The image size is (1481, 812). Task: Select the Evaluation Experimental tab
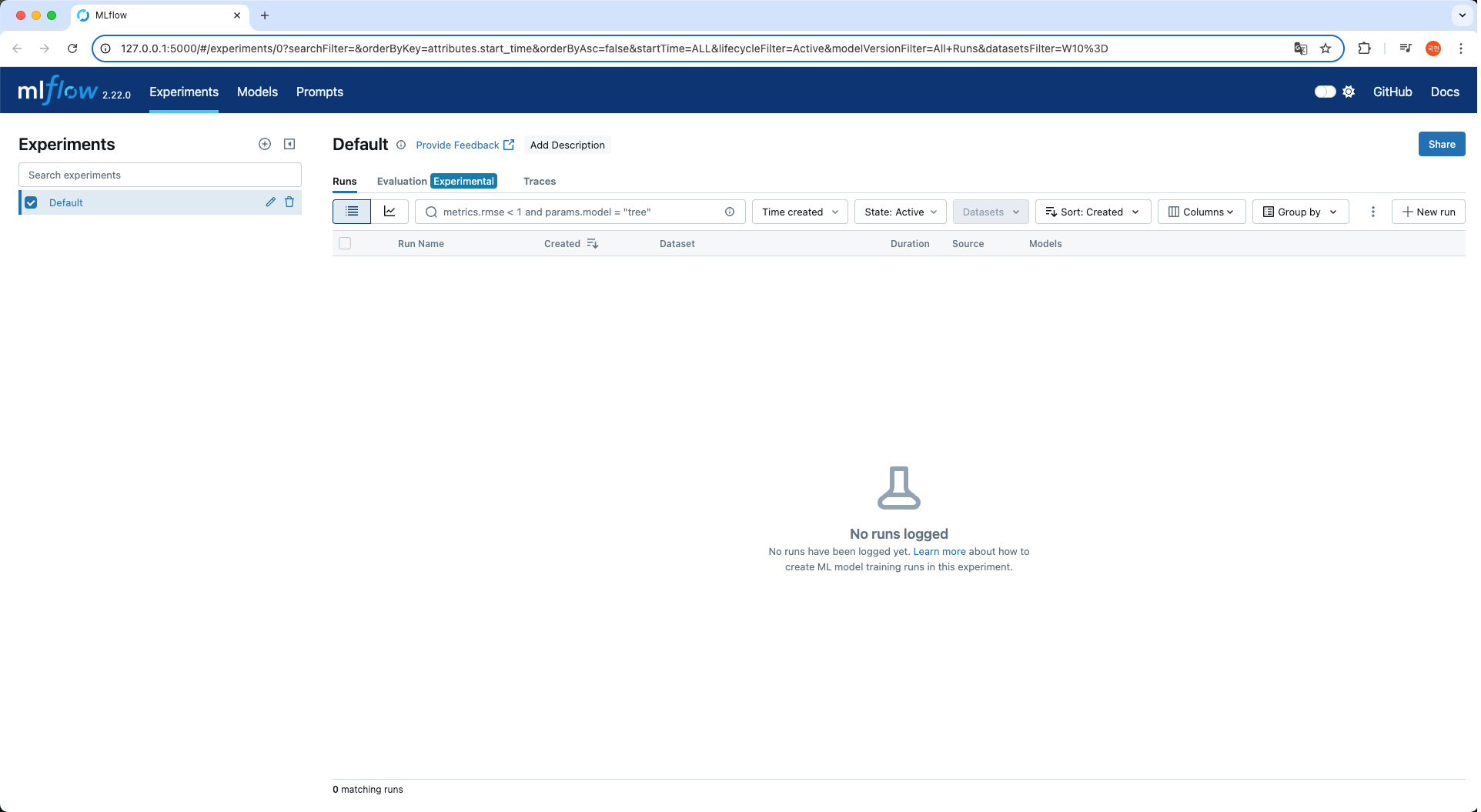point(436,181)
